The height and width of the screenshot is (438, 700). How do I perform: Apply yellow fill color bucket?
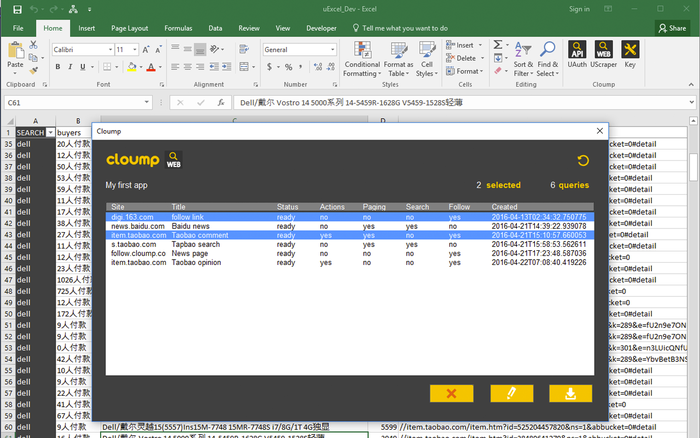tap(132, 67)
